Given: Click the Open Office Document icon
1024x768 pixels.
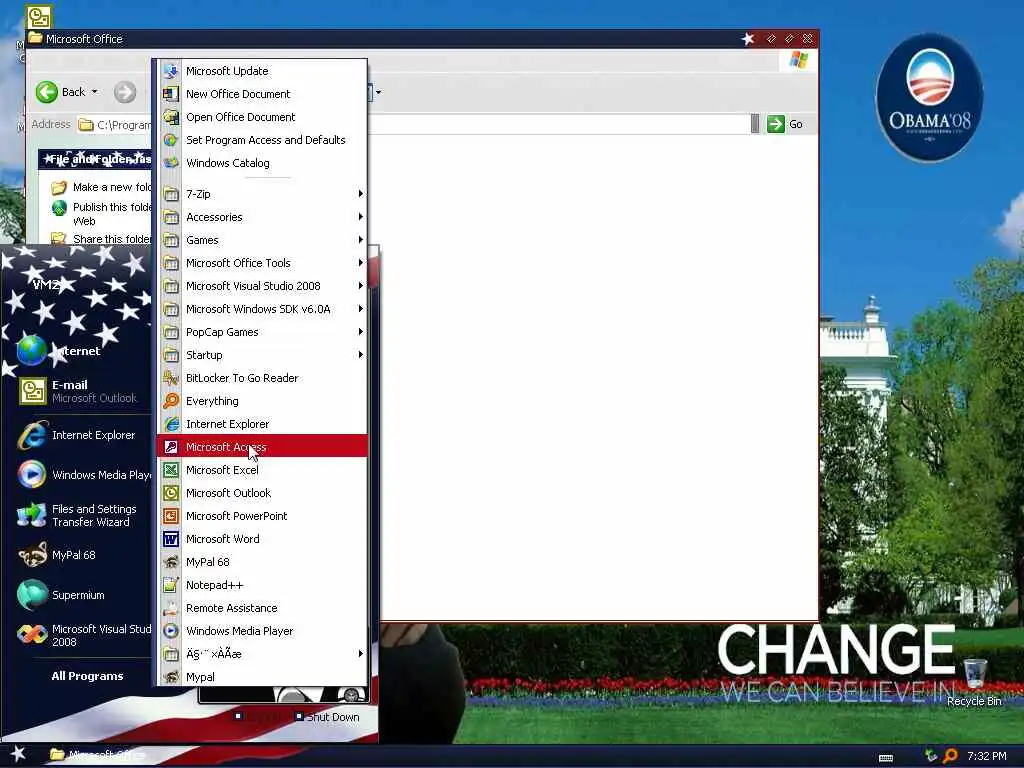Looking at the screenshot, I should click(x=171, y=117).
